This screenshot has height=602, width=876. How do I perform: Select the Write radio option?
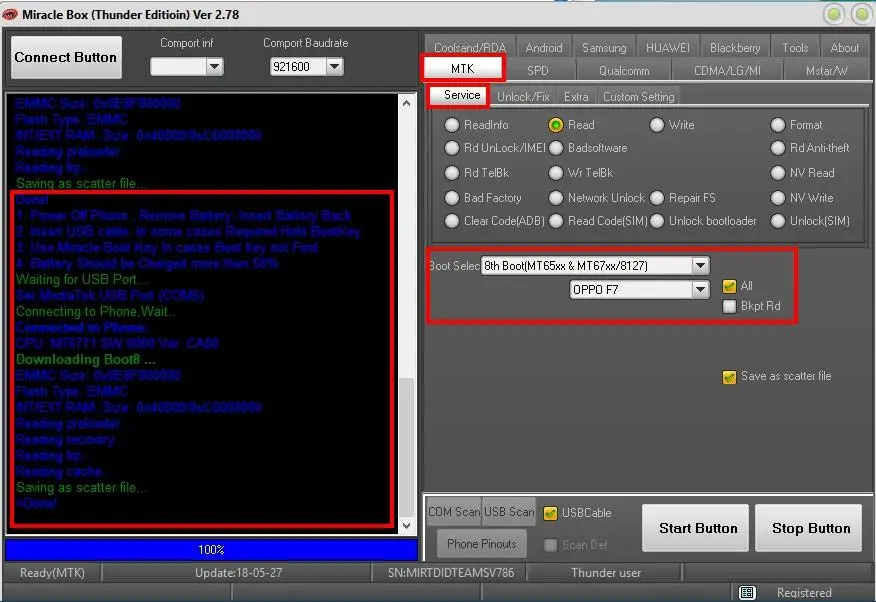(x=657, y=125)
